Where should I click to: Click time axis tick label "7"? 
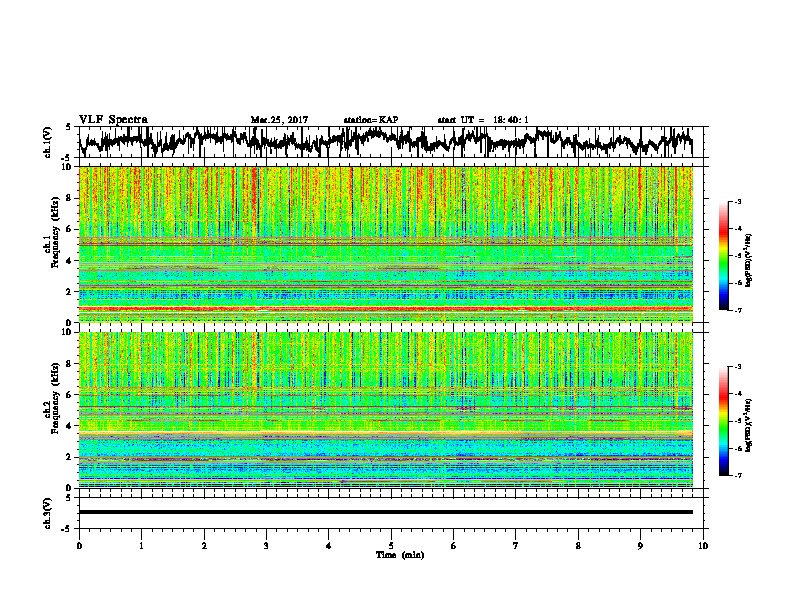[x=516, y=546]
